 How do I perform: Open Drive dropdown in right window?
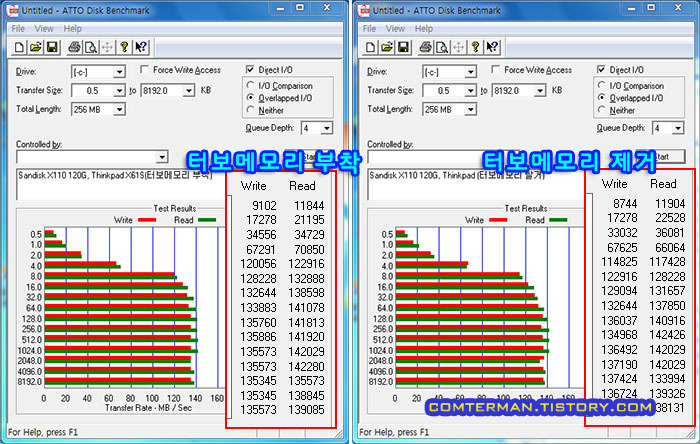[x=470, y=72]
